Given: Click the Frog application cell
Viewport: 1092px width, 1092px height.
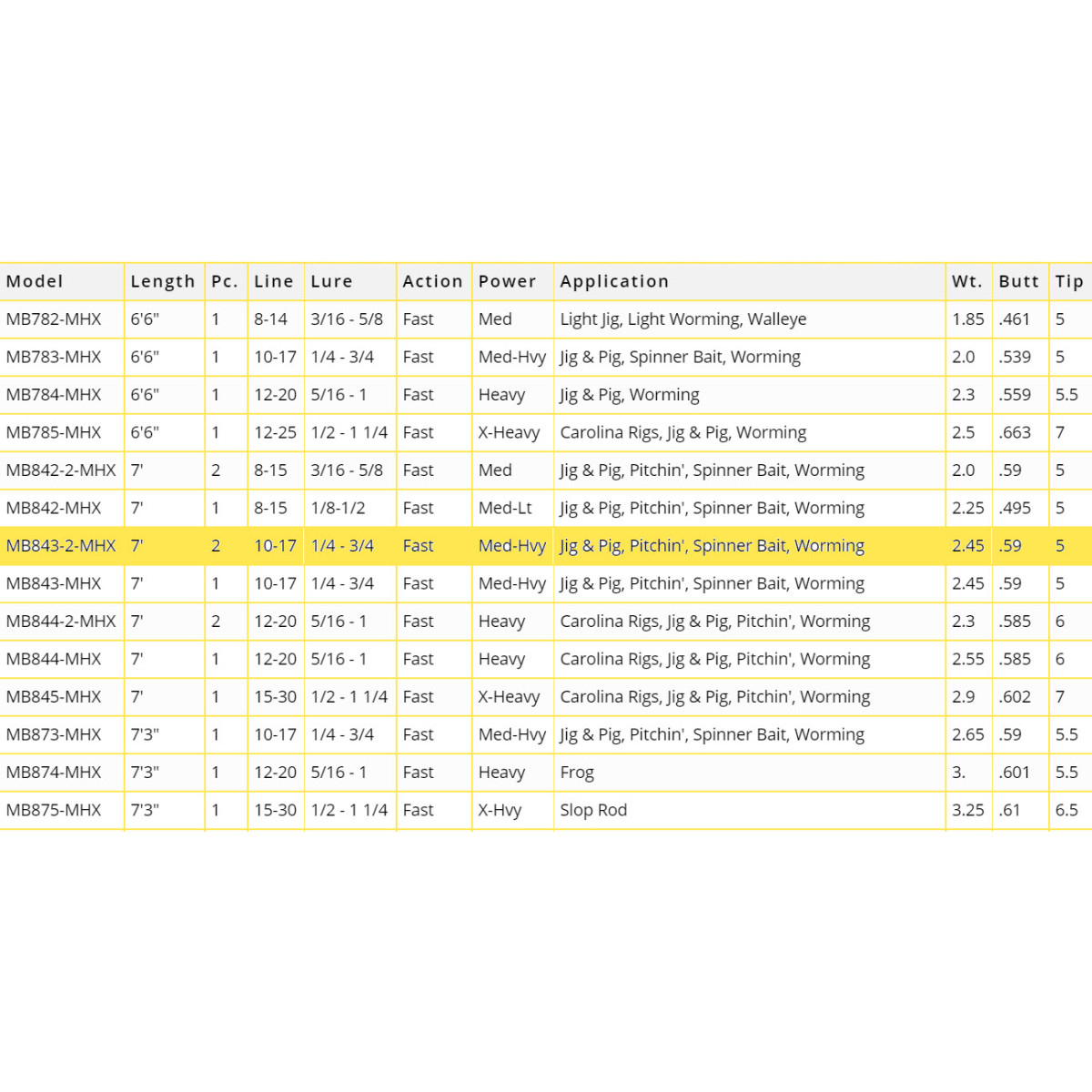Looking at the screenshot, I should 577,773.
